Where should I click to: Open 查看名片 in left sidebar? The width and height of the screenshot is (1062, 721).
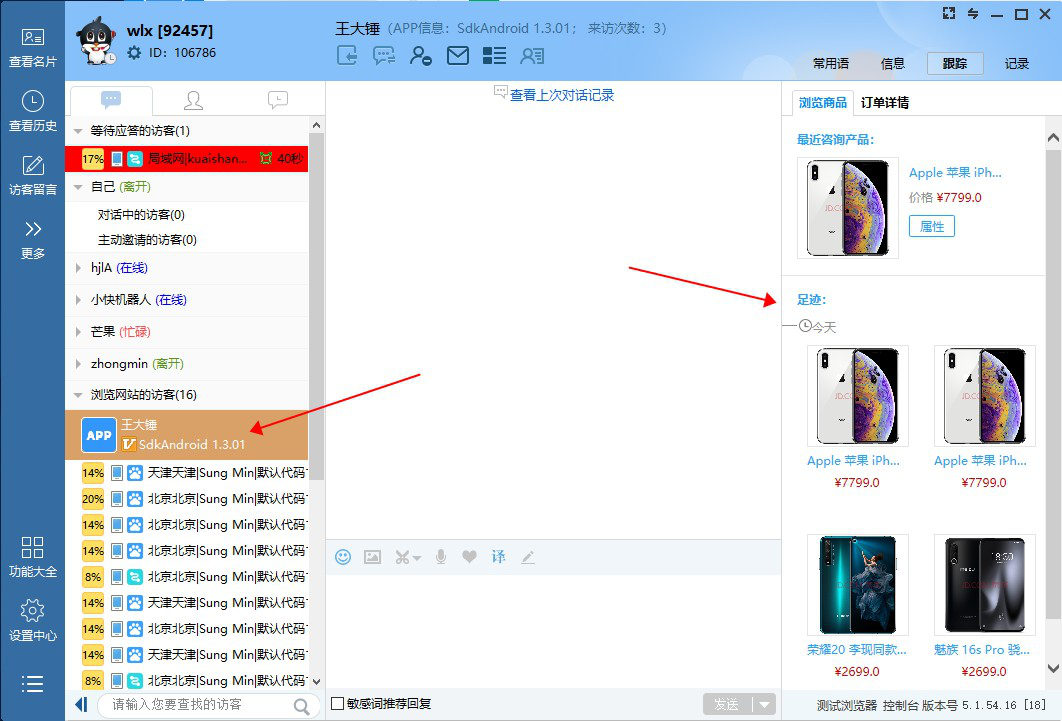click(33, 47)
